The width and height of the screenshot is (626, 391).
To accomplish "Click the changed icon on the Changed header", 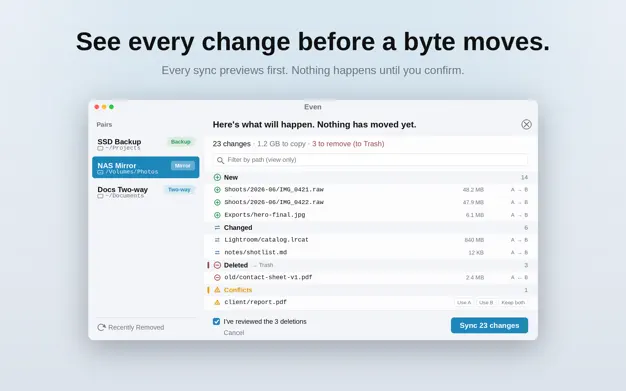I will [x=217, y=228].
